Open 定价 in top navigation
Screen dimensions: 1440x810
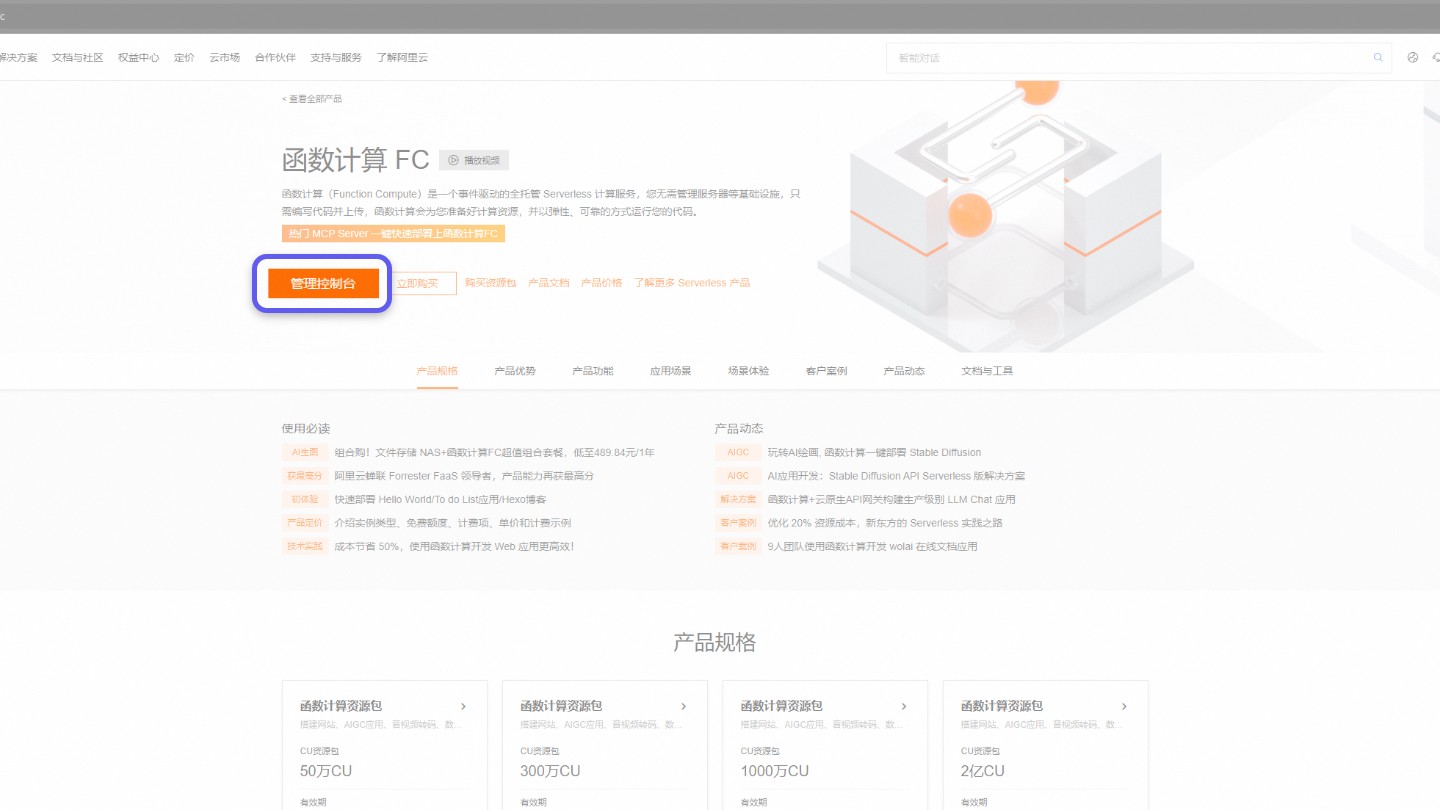pyautogui.click(x=184, y=58)
